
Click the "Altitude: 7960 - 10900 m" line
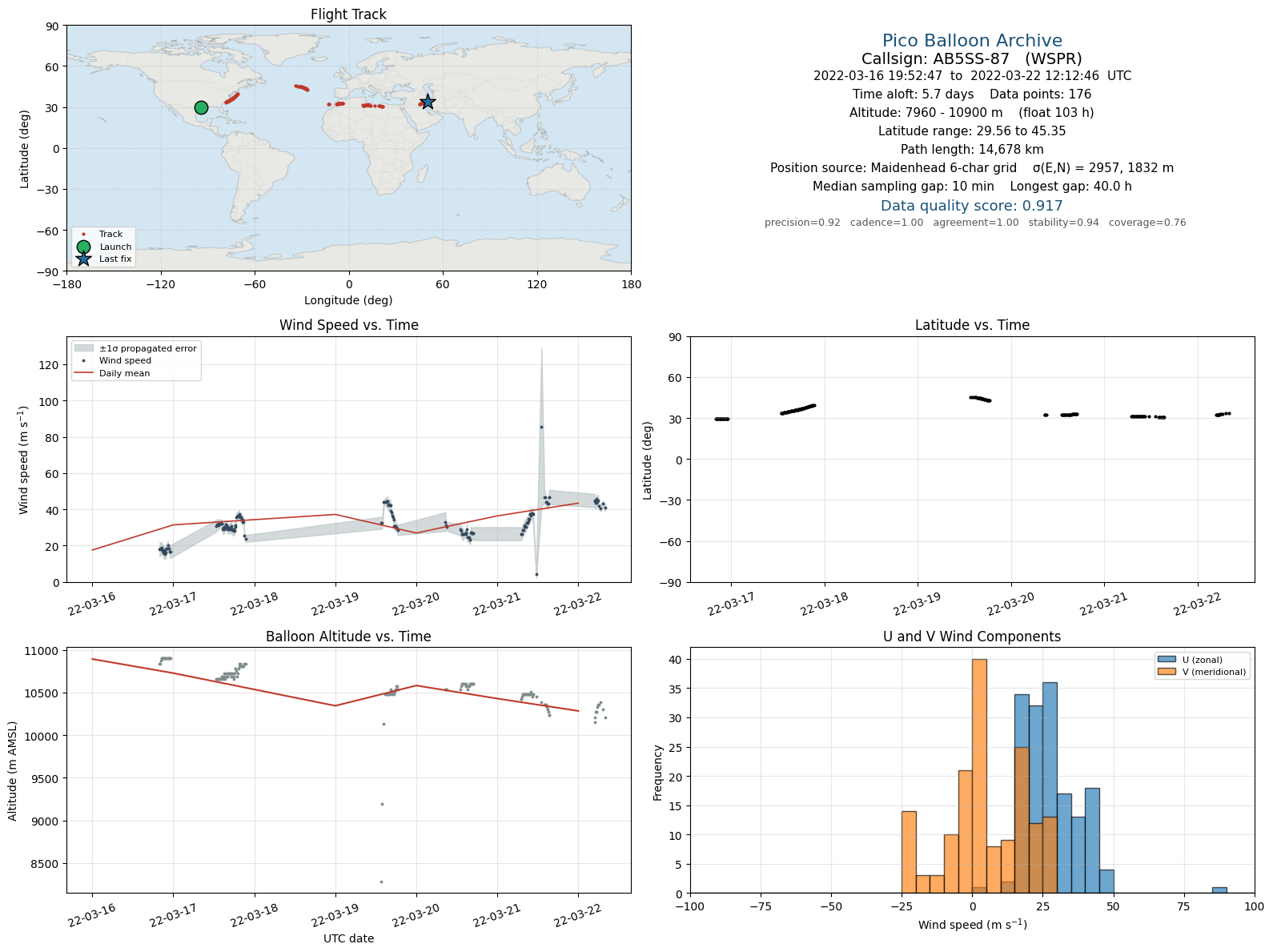972,113
